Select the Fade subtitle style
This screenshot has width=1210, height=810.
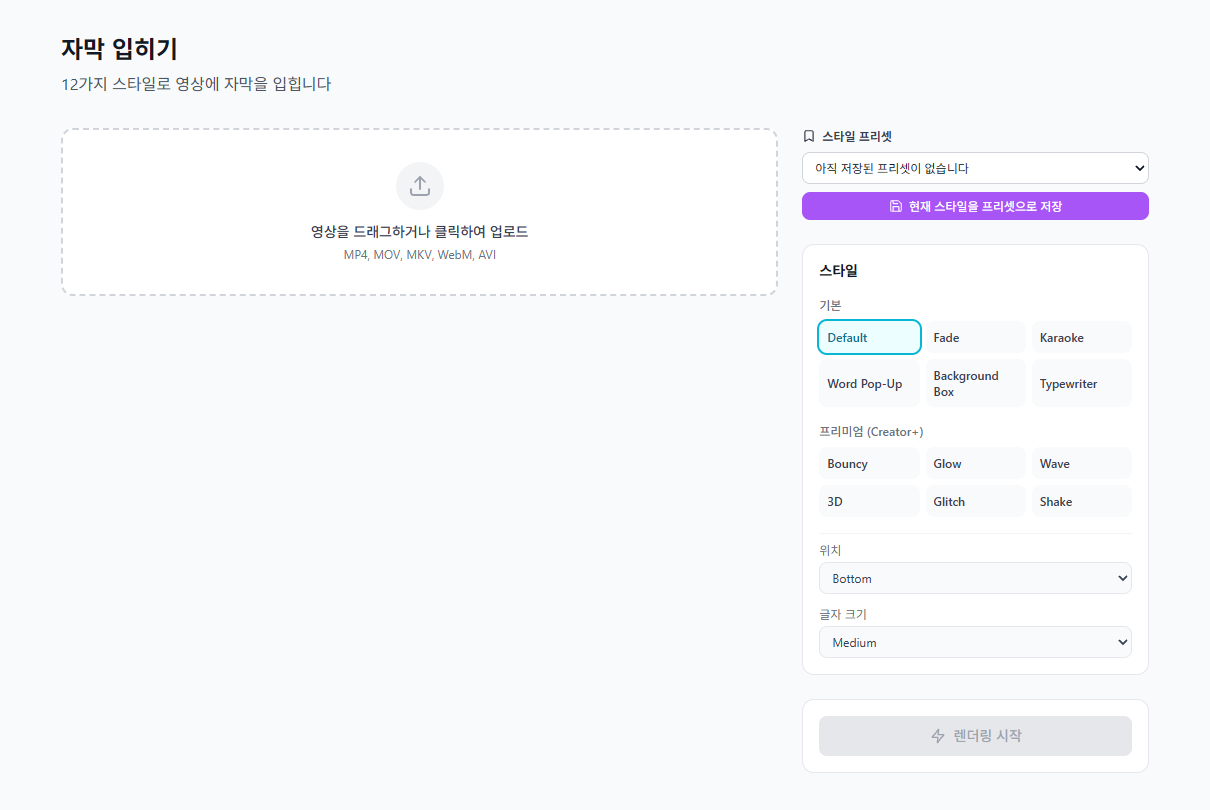point(975,338)
